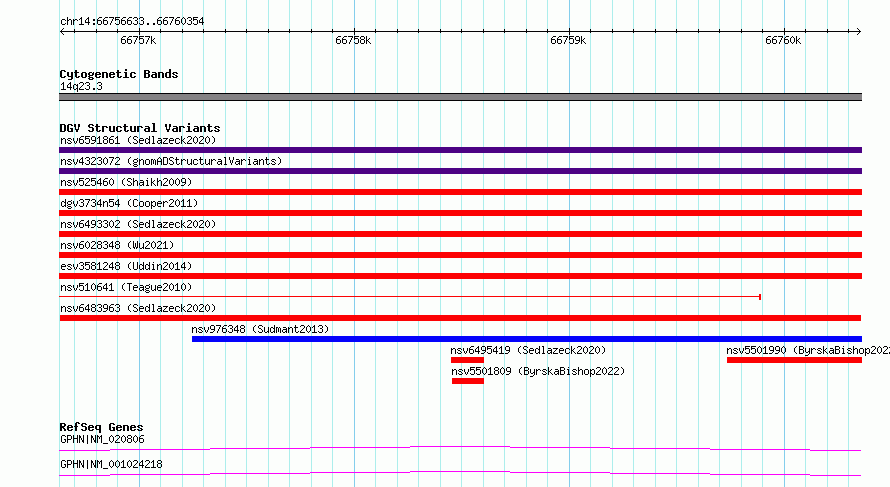
Task: Click the gray 14q23.3 cytogenetic band bar
Action: (460, 97)
